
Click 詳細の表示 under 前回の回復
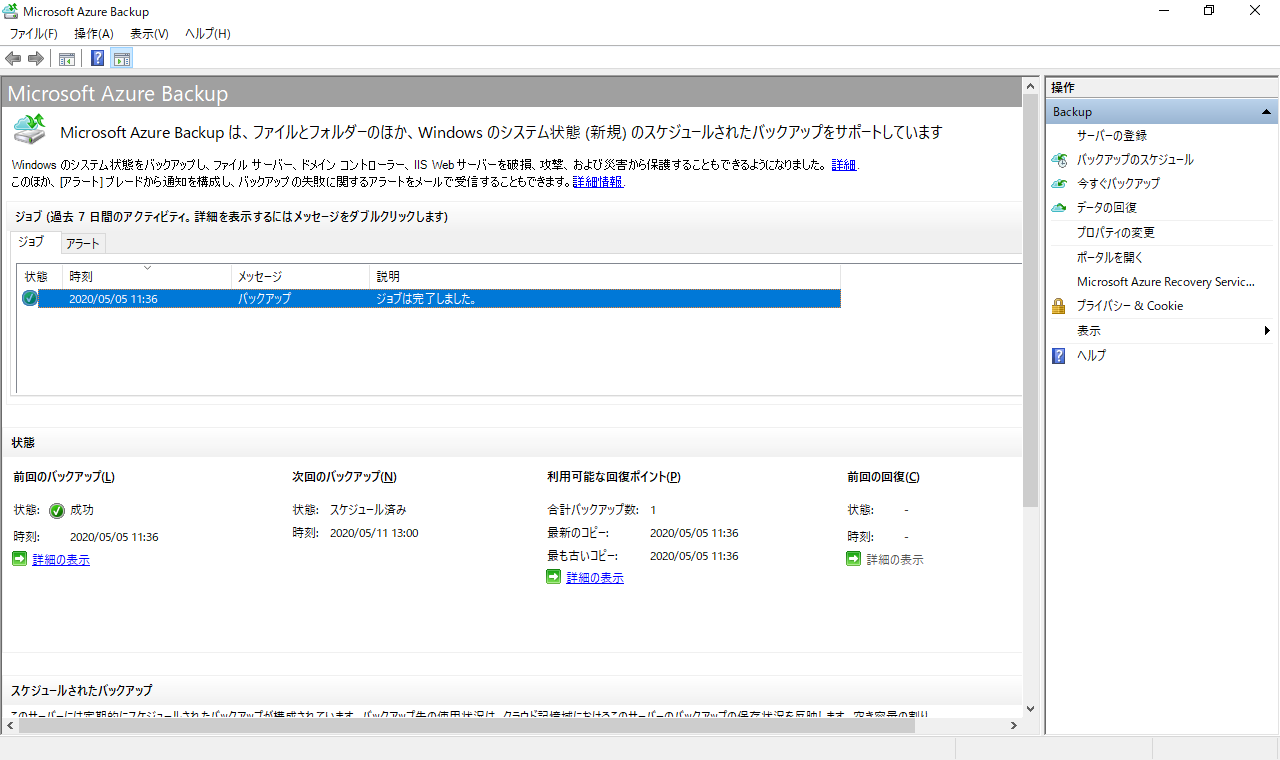point(895,560)
